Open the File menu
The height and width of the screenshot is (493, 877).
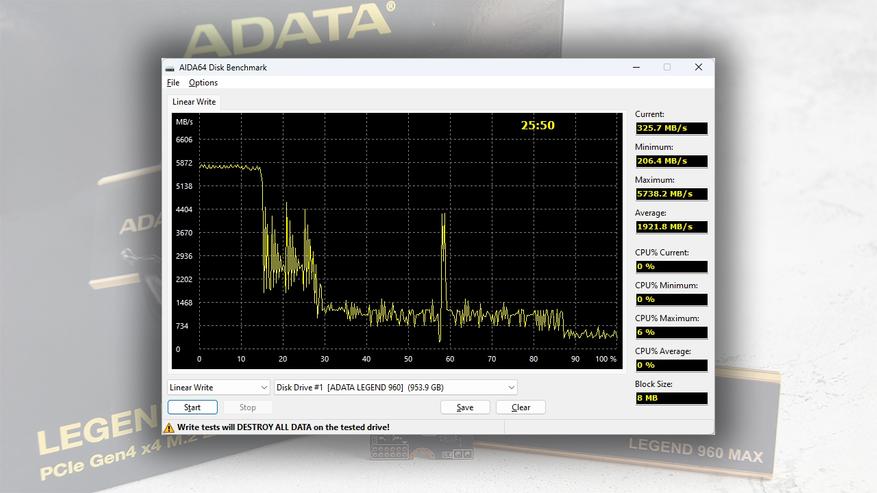[x=173, y=83]
